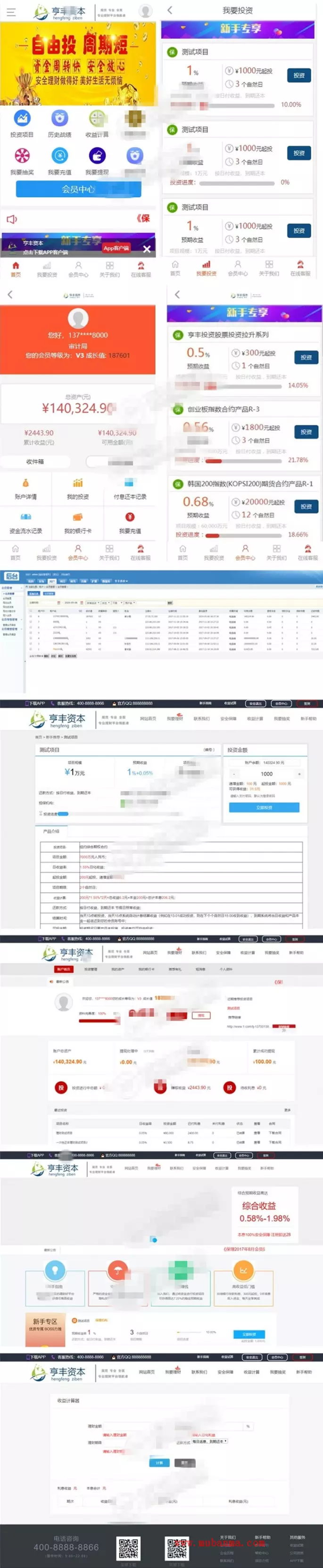Click the blue 立即投资 button under investment amount
323x1568 pixels.
click(264, 807)
